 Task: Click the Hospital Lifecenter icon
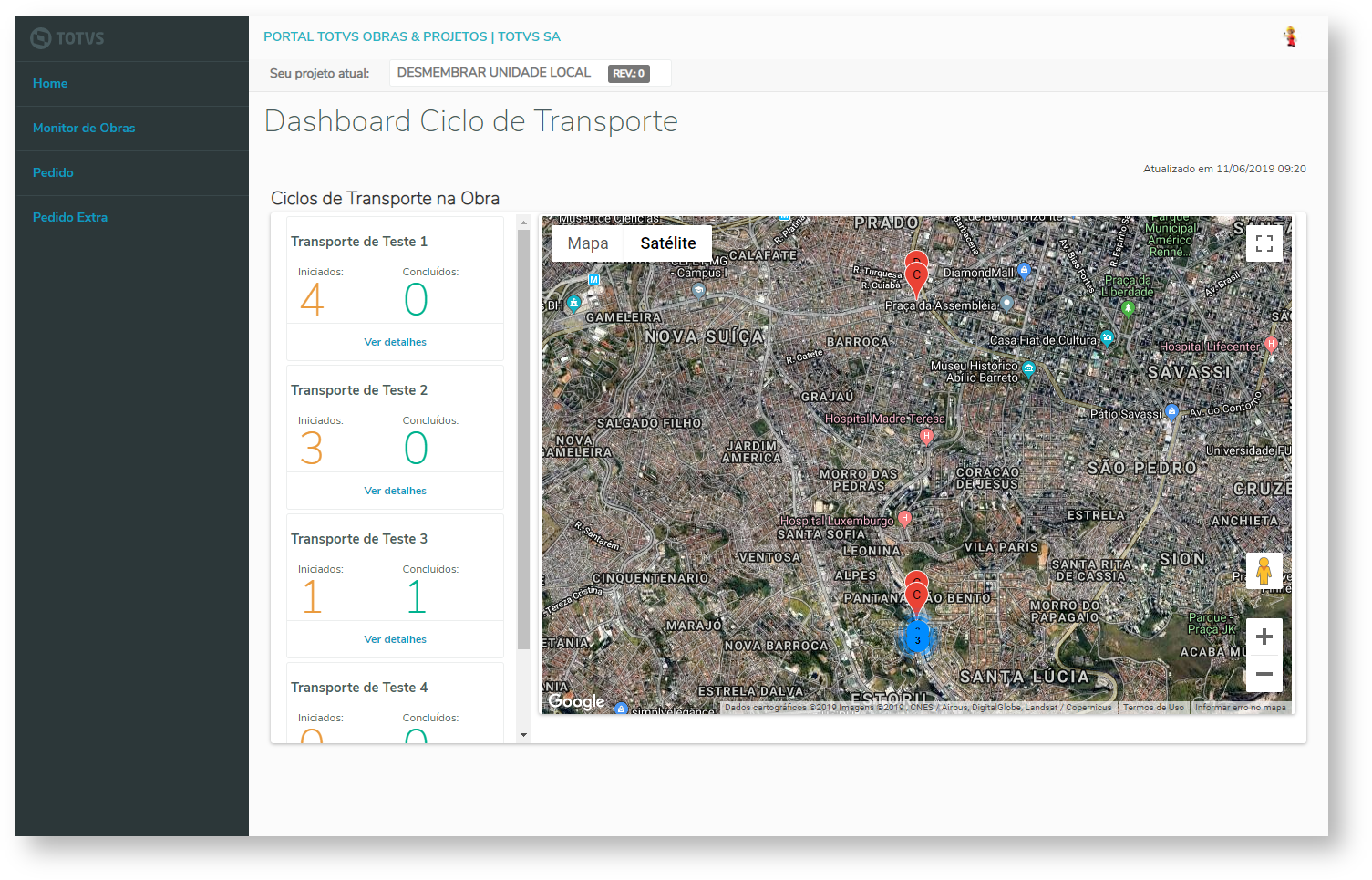(1272, 345)
